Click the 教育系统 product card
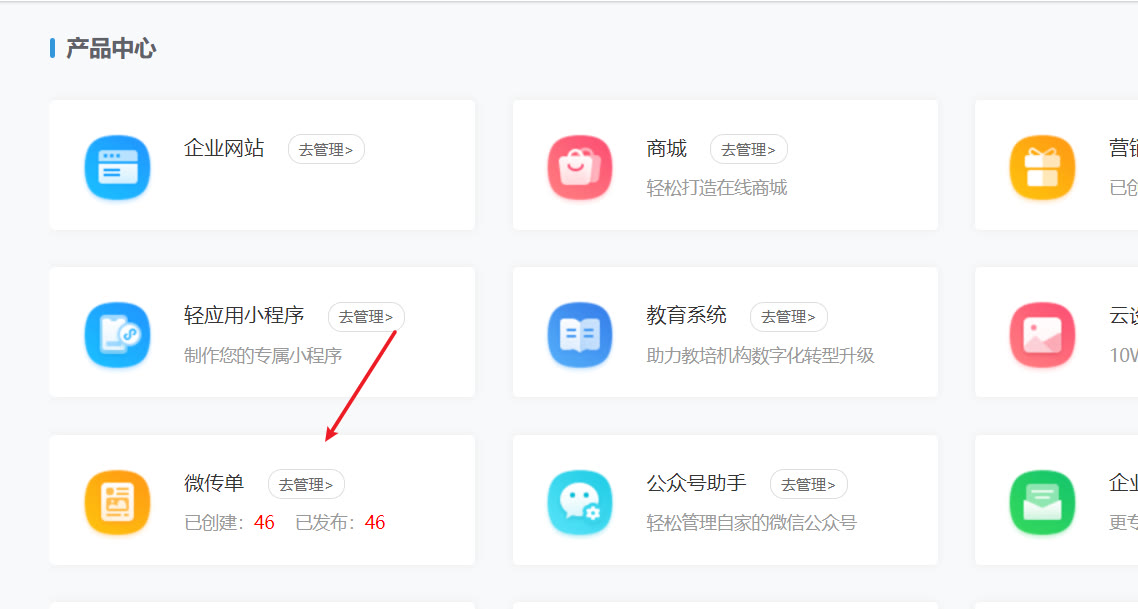This screenshot has width=1138, height=609. pyautogui.click(x=725, y=332)
